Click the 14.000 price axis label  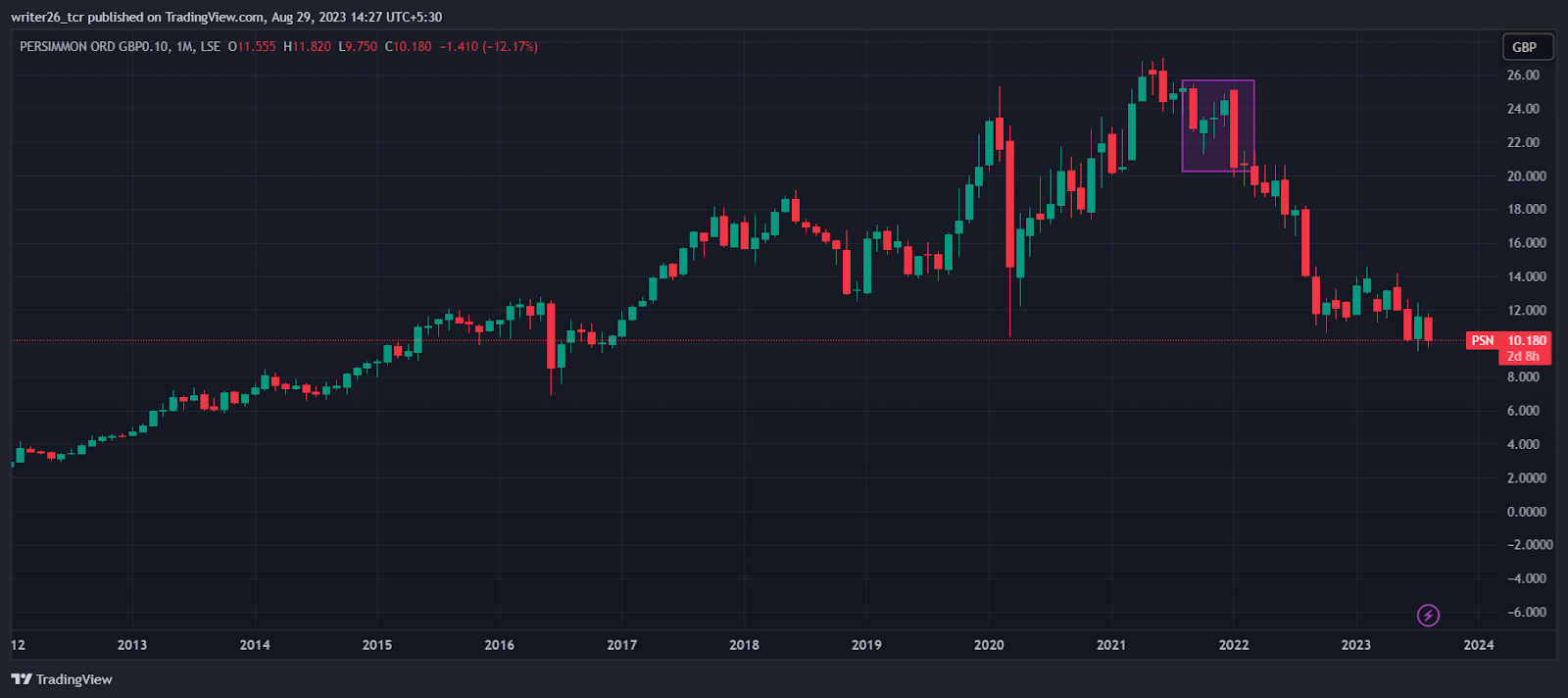click(x=1527, y=276)
